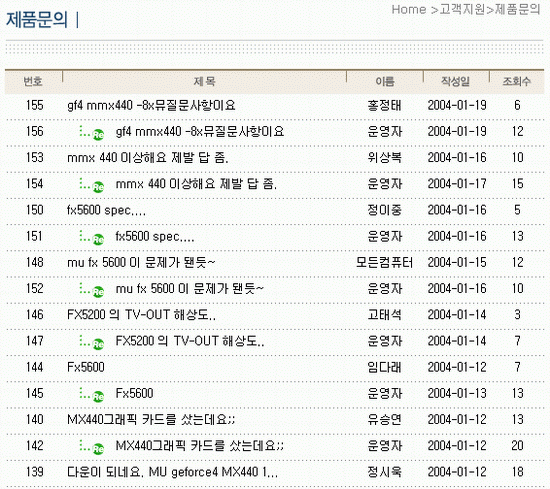550x489 pixels.
Task: Click the post number 150
Action: [35, 210]
